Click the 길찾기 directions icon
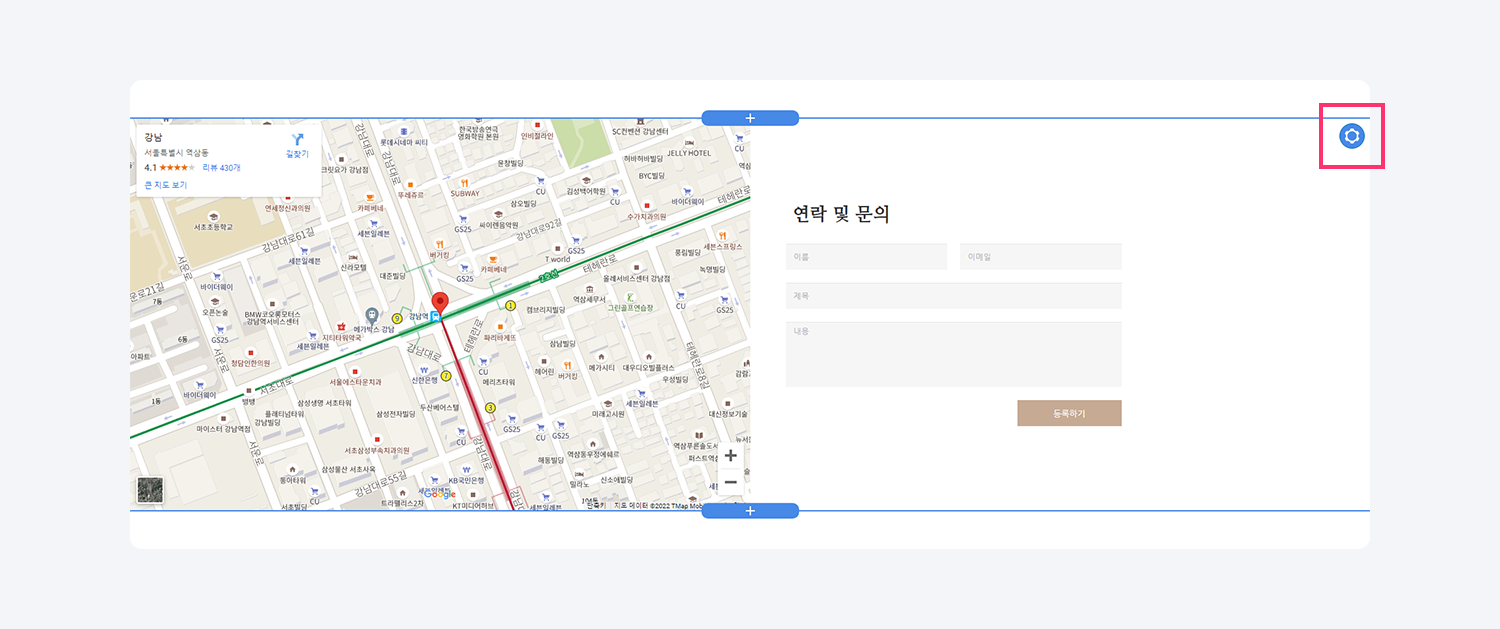This screenshot has width=1500, height=629. (x=297, y=140)
